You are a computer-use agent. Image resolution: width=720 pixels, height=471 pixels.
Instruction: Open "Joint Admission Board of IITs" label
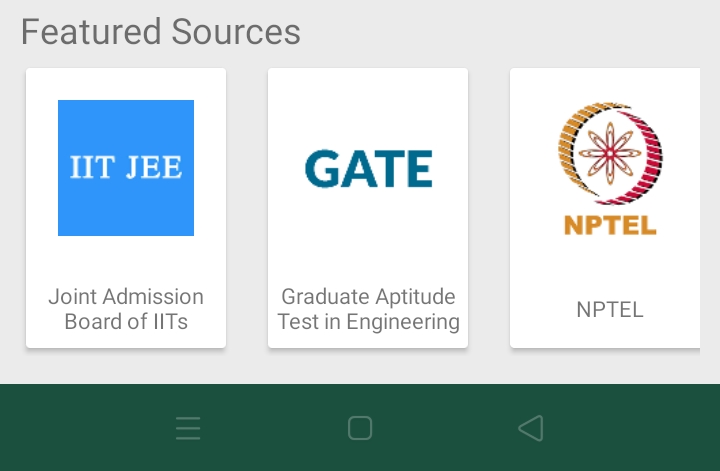(126, 309)
